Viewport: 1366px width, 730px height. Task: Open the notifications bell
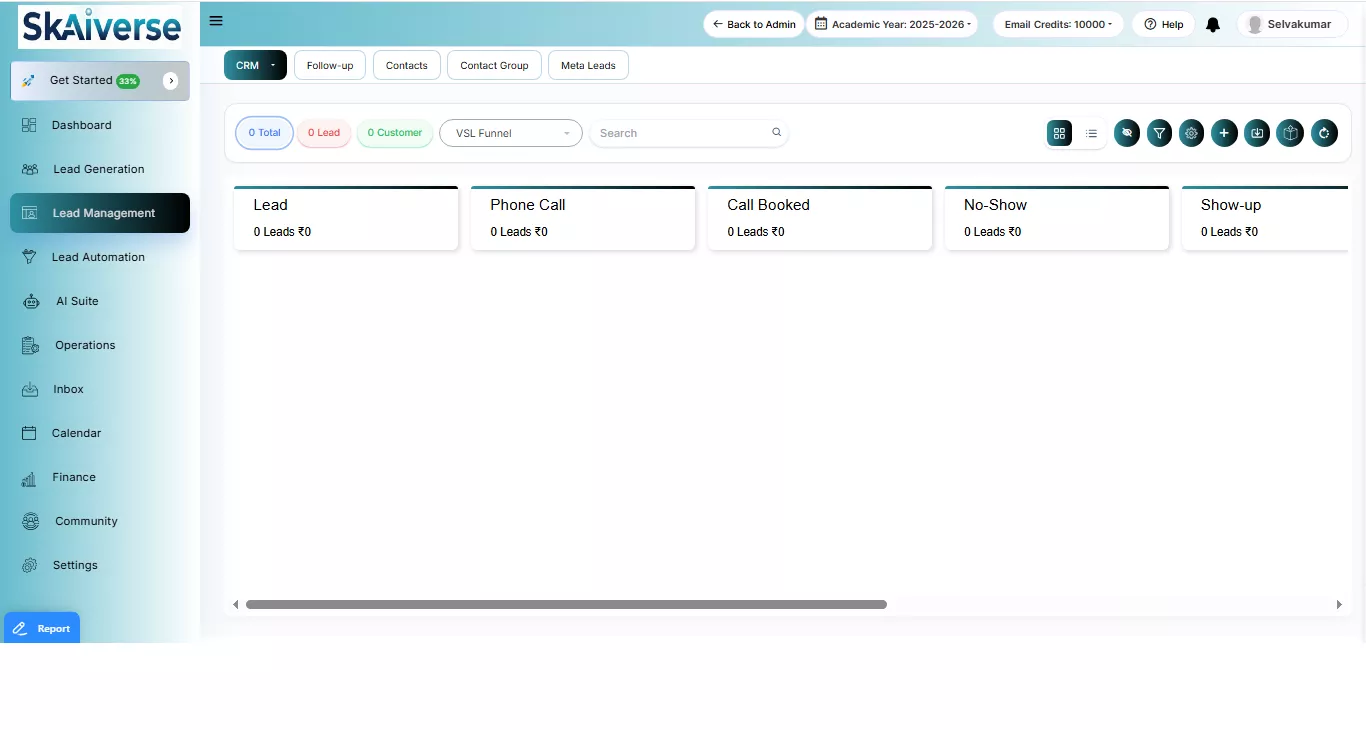pos(1213,25)
